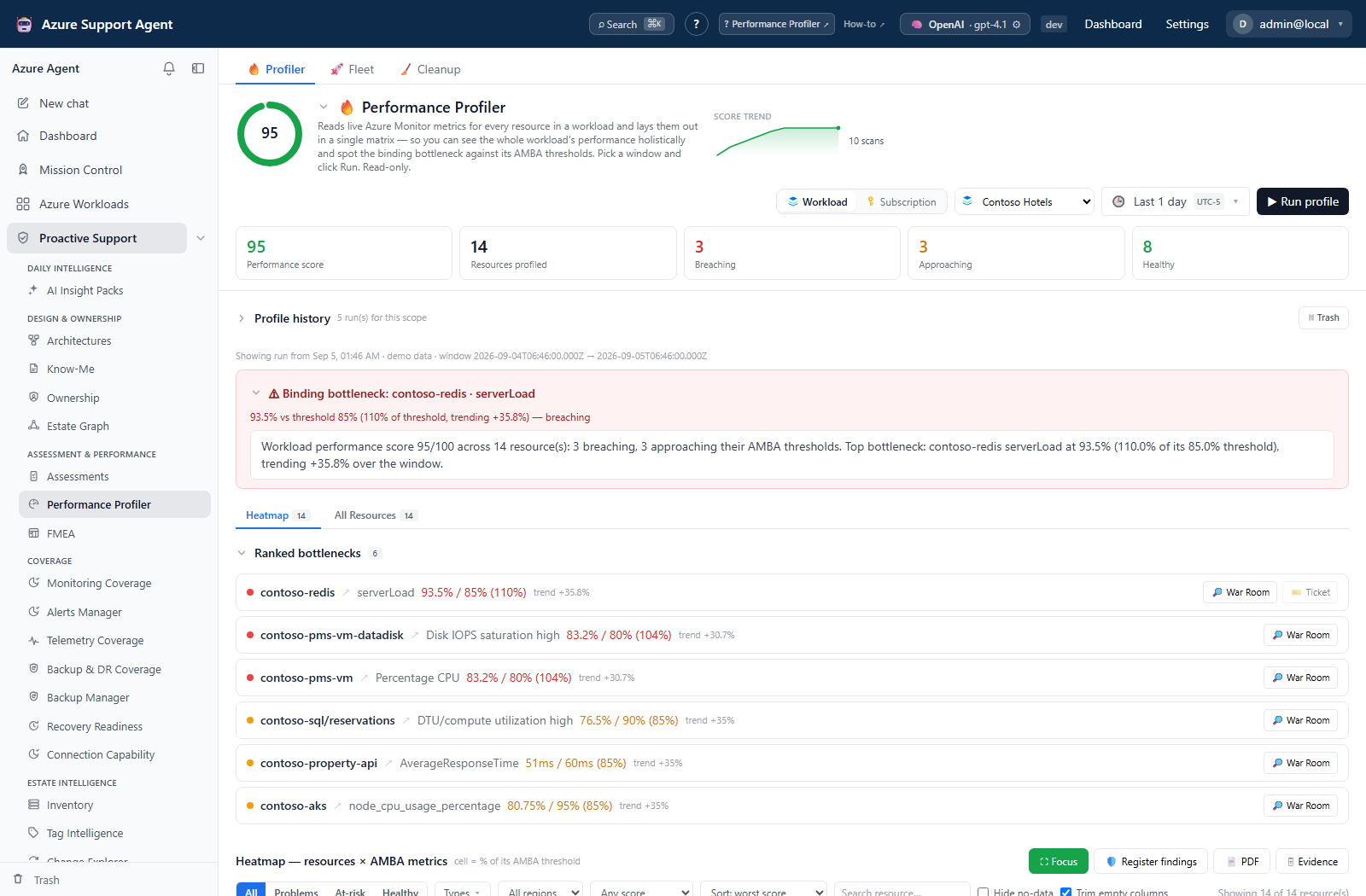Collapse Ranked bottlenecks section
The width and height of the screenshot is (1366, 896).
(x=242, y=553)
